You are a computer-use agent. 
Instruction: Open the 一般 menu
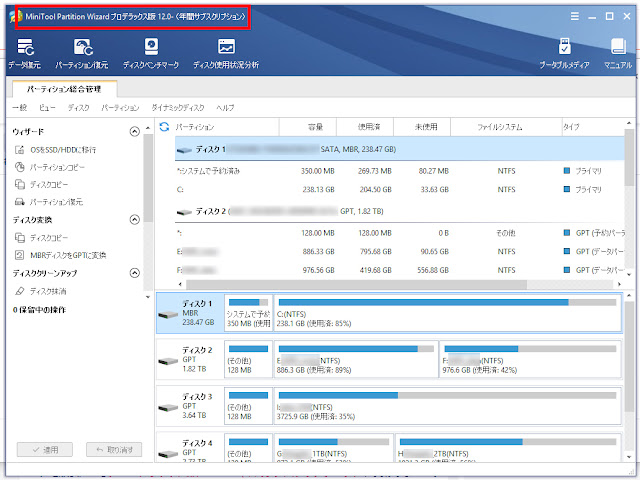(x=20, y=108)
